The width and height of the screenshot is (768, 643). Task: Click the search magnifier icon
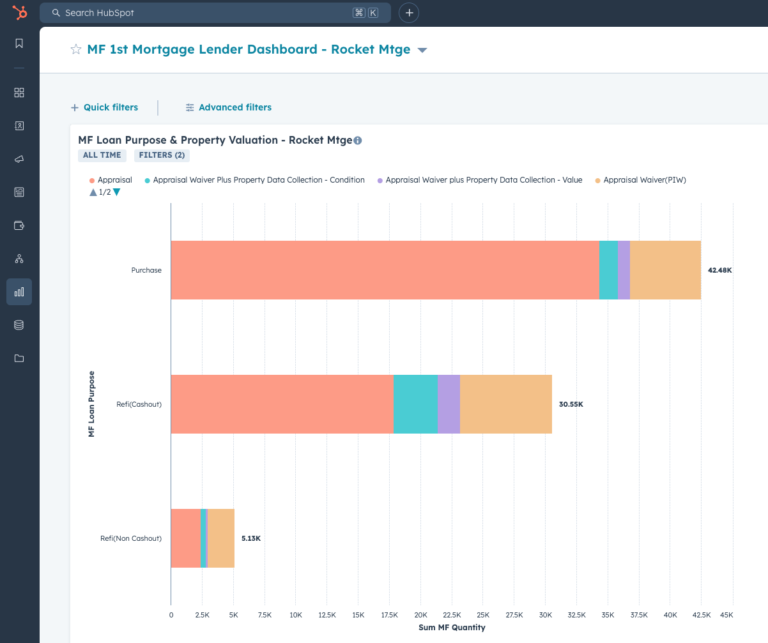tap(56, 13)
